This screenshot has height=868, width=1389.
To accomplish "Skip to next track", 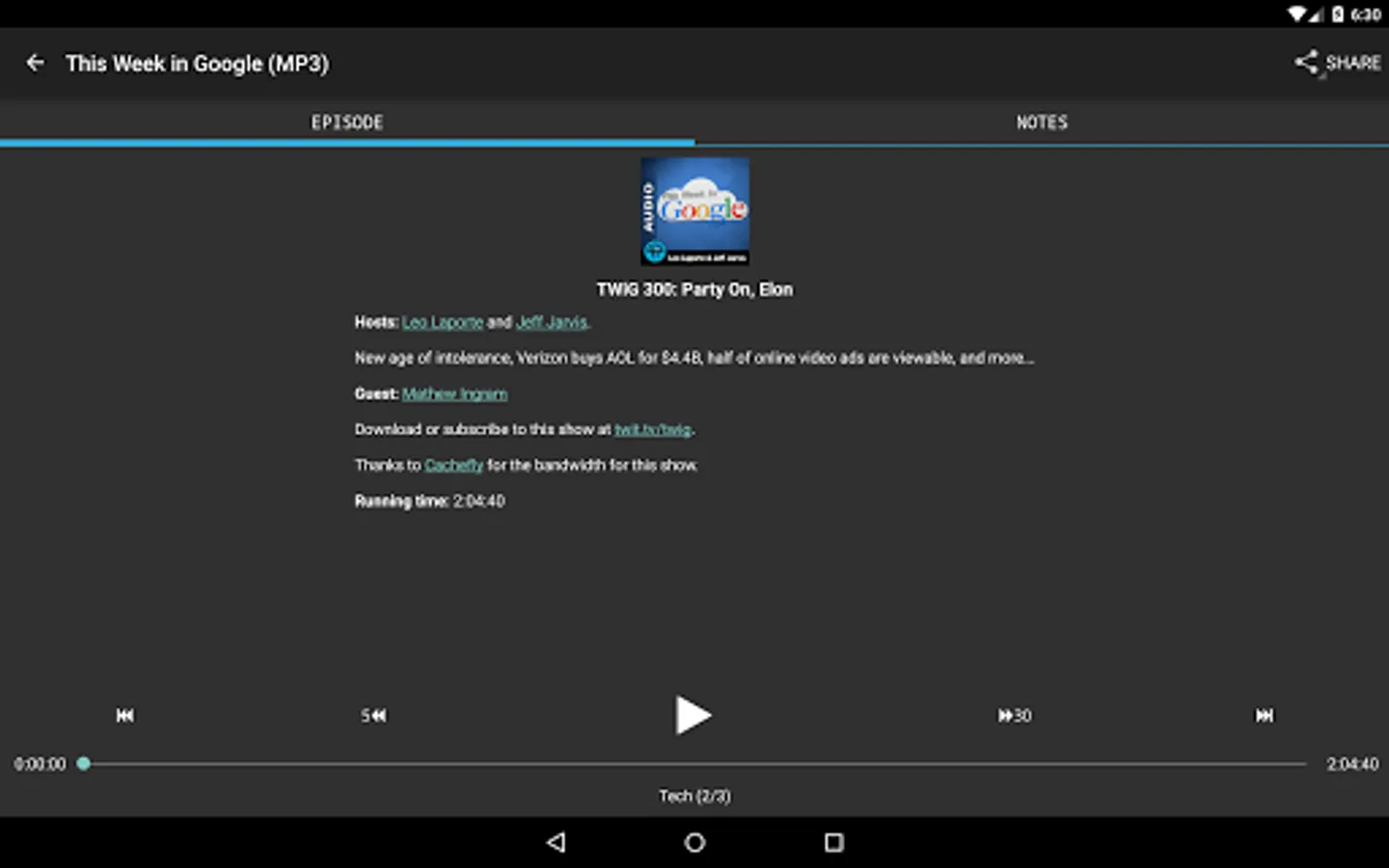I will coord(1264,716).
